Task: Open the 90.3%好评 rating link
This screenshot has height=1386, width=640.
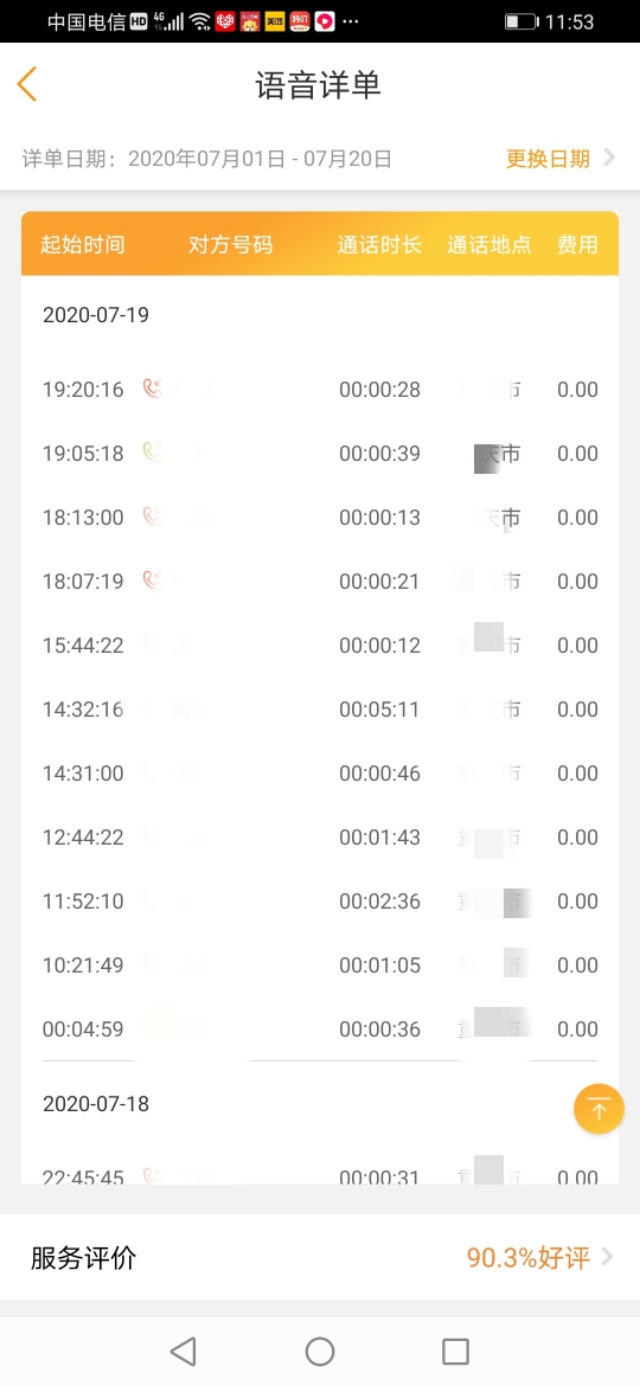Action: (x=528, y=1257)
